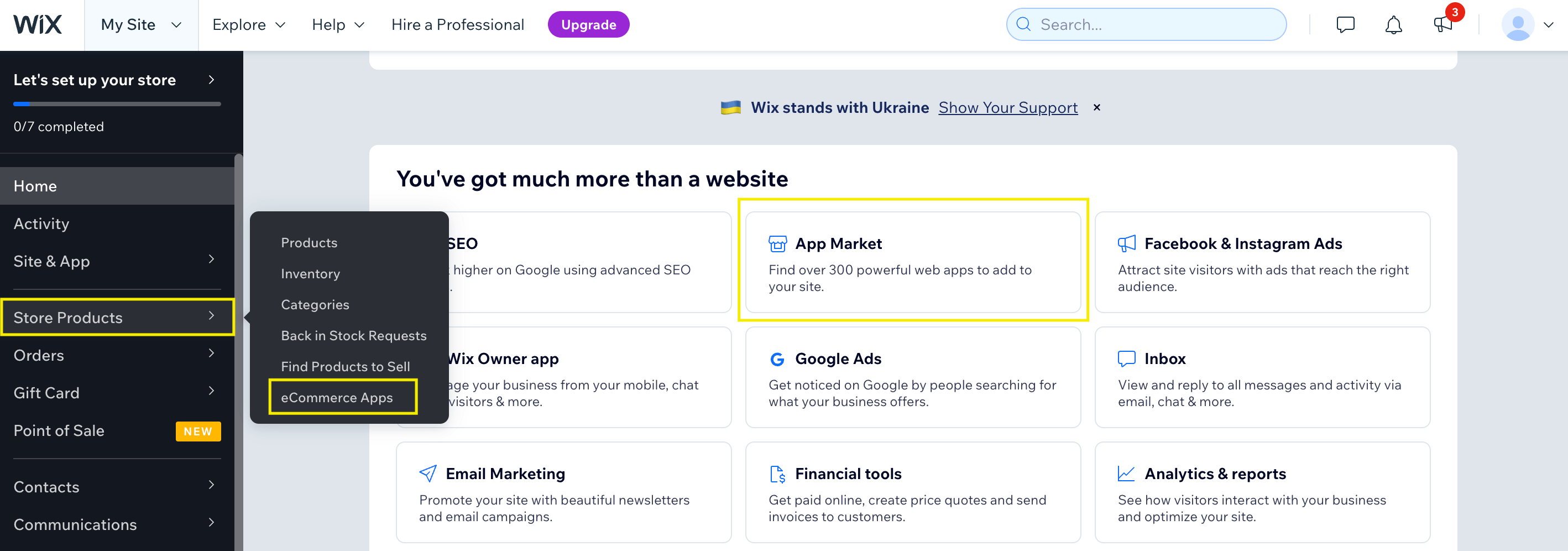
Task: Click the Analytics & reports title text
Action: [x=1215, y=474]
